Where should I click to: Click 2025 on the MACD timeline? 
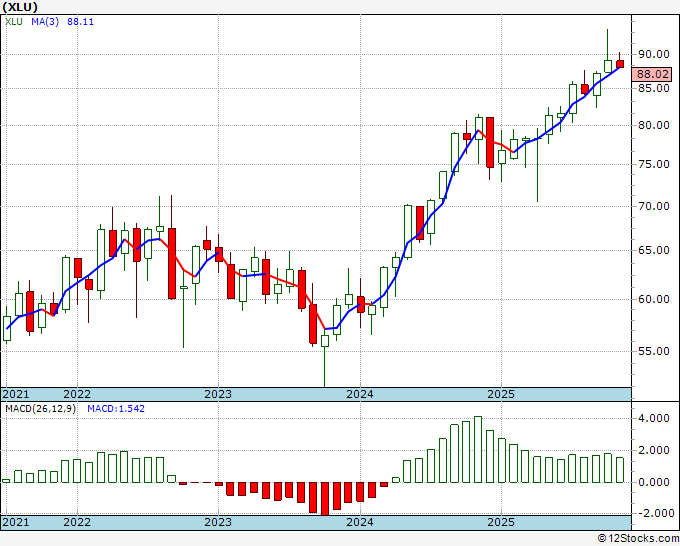point(501,522)
